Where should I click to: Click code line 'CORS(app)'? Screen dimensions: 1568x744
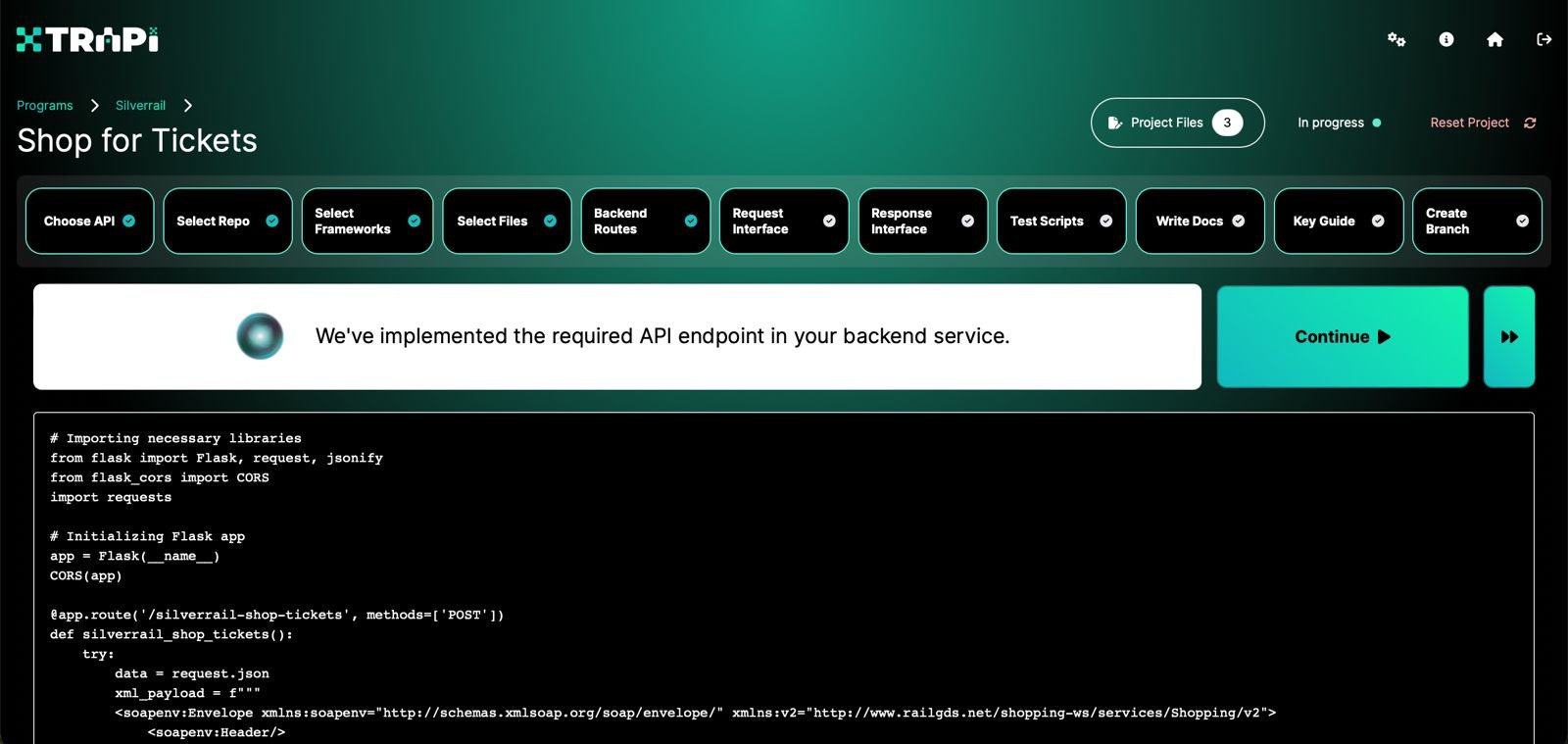pos(86,575)
